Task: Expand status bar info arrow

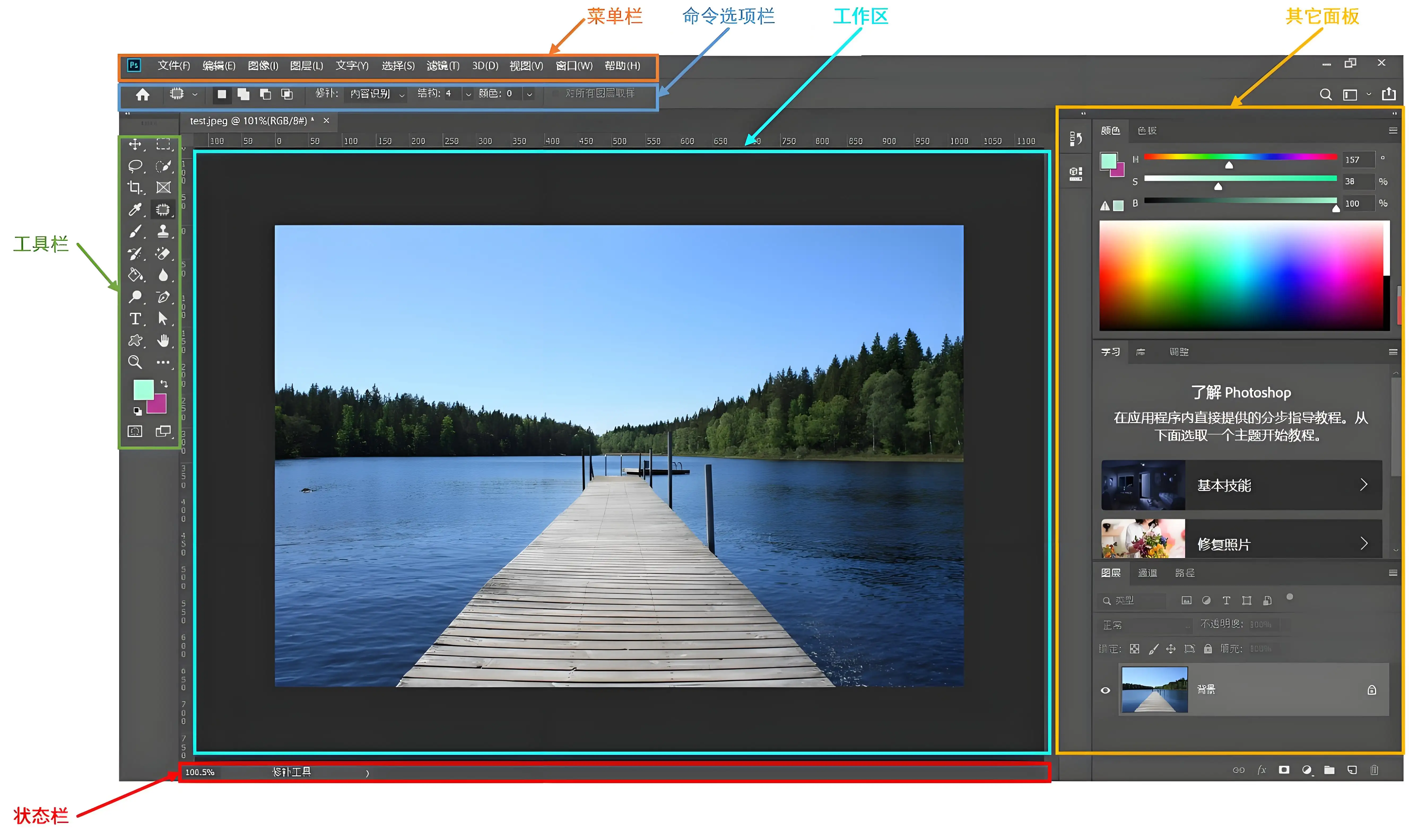Action: pyautogui.click(x=367, y=773)
